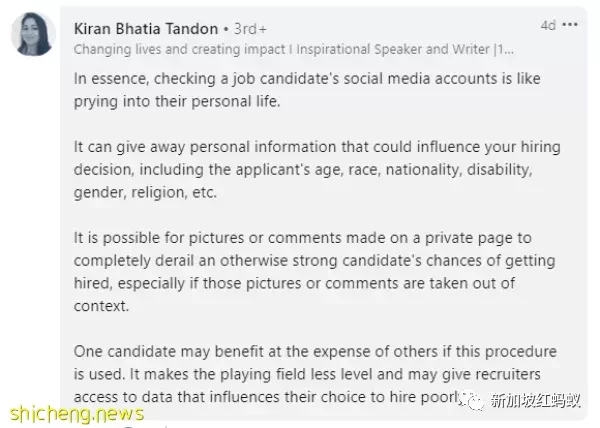Click the line 'prying into their personal life.'
The width and height of the screenshot is (600, 428).
pyautogui.click(x=177, y=101)
